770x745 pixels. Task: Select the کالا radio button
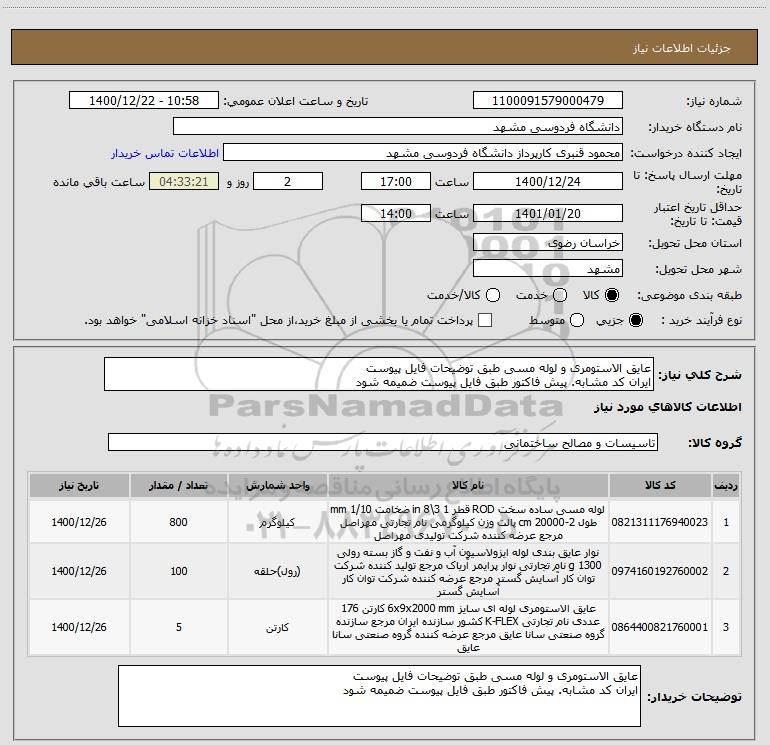point(612,295)
